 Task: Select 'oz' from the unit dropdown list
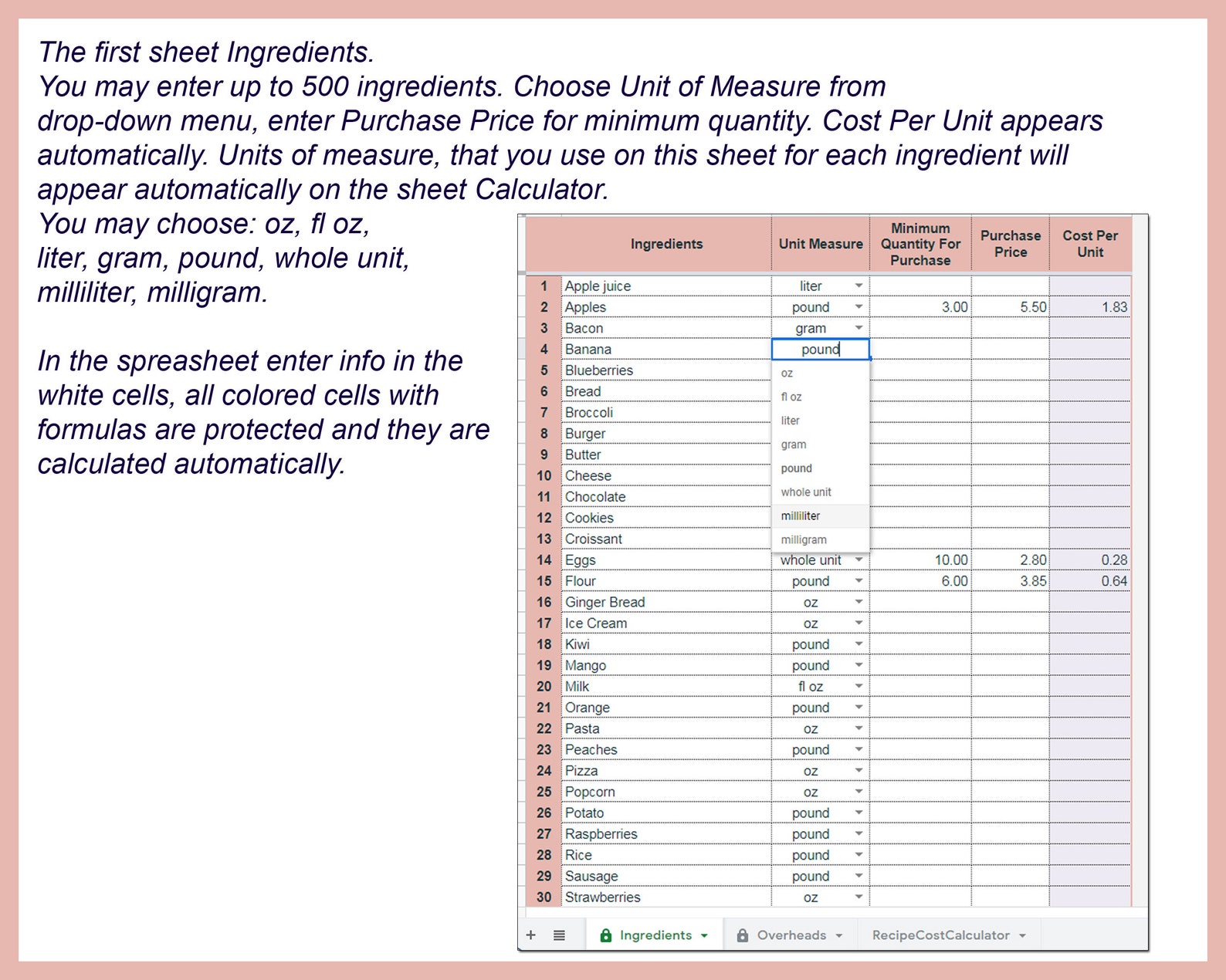(821, 373)
